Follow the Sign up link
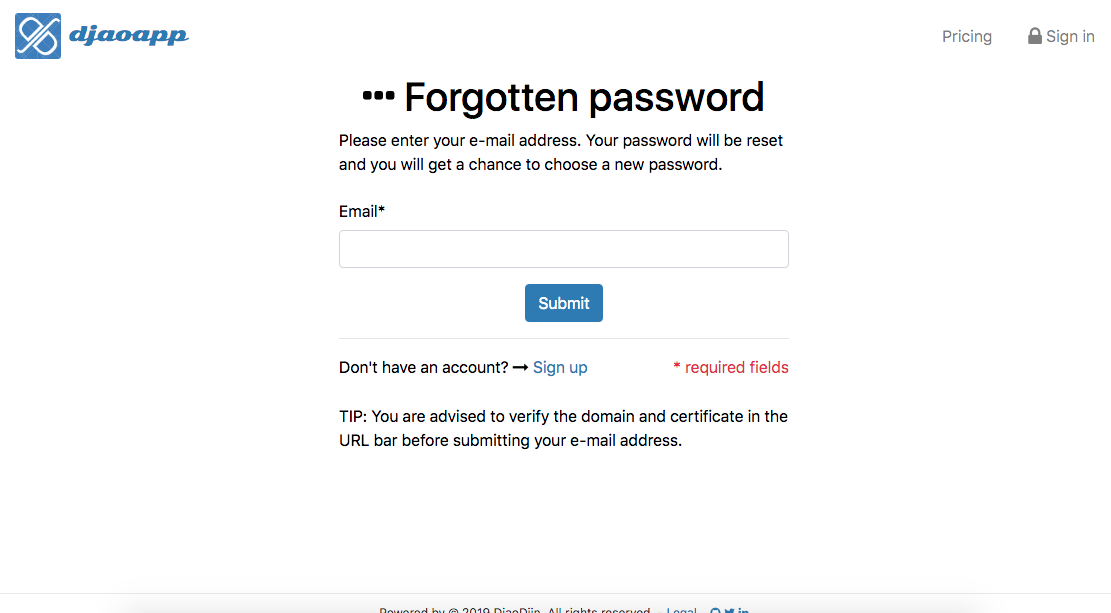The width and height of the screenshot is (1111, 613). pos(560,367)
